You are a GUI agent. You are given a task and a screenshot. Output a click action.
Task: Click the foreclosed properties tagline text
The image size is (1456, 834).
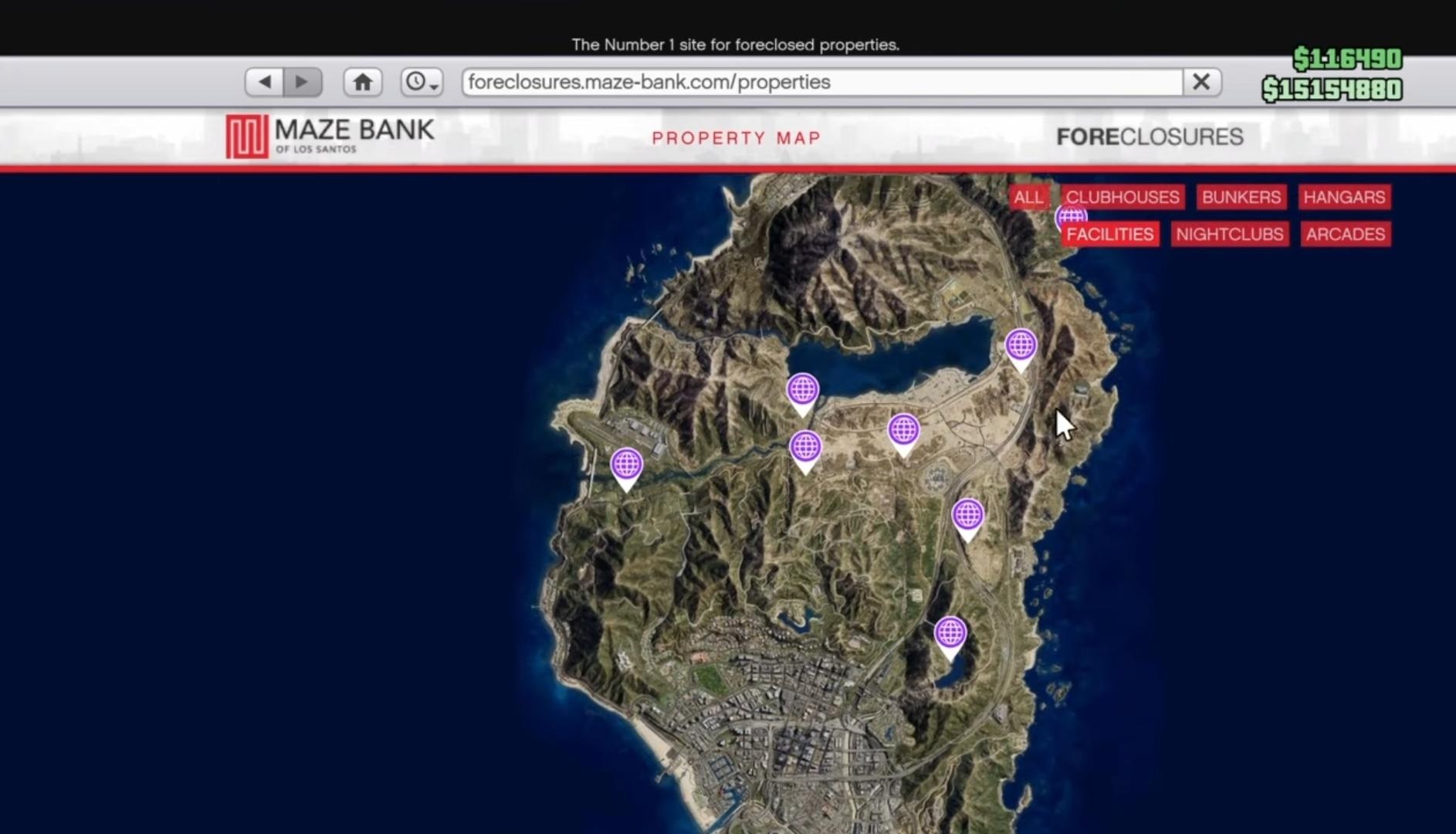coord(735,45)
